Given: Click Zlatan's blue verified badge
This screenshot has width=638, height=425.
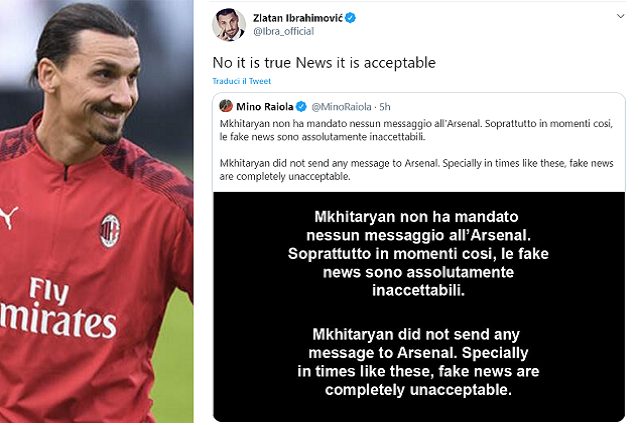Looking at the screenshot, I should (350, 18).
